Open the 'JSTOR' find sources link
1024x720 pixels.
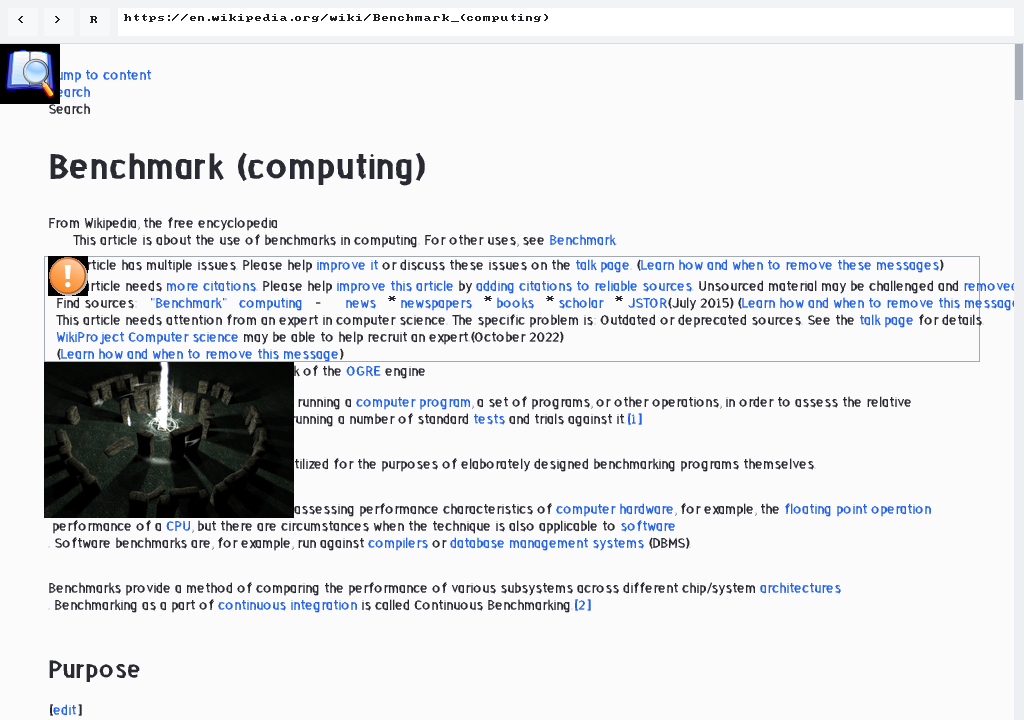coord(648,303)
